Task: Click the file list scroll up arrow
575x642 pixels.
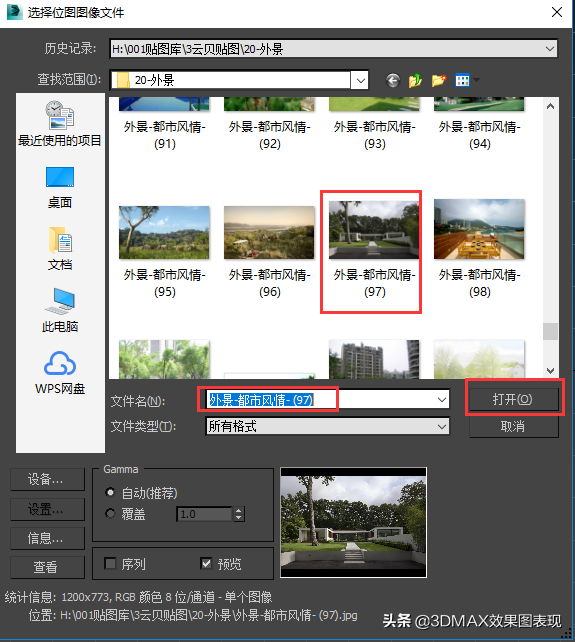Action: point(550,106)
